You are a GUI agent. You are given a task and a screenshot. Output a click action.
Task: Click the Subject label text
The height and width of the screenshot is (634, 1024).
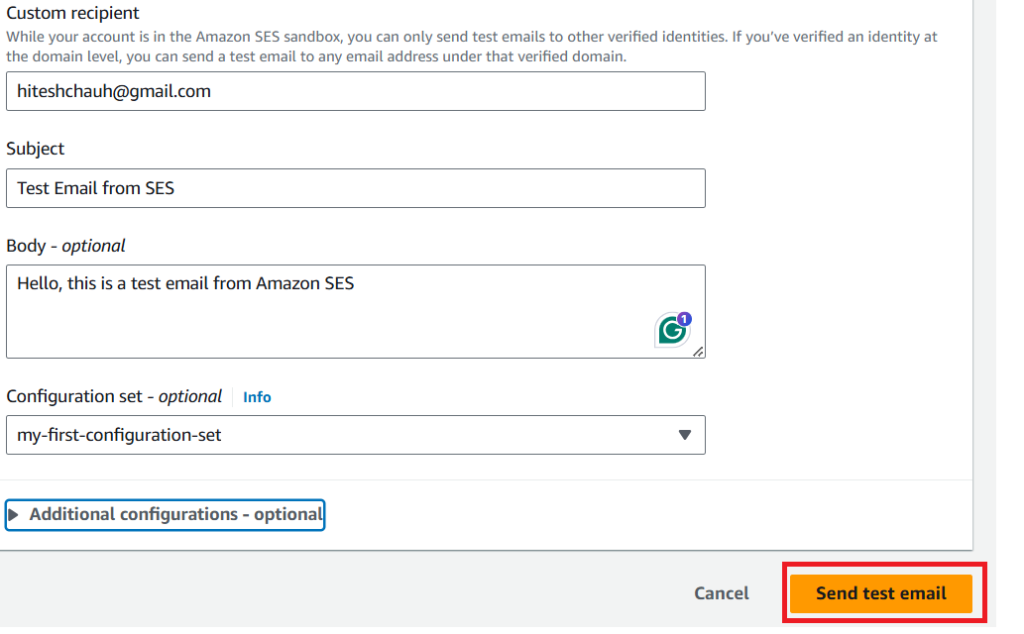tap(35, 149)
